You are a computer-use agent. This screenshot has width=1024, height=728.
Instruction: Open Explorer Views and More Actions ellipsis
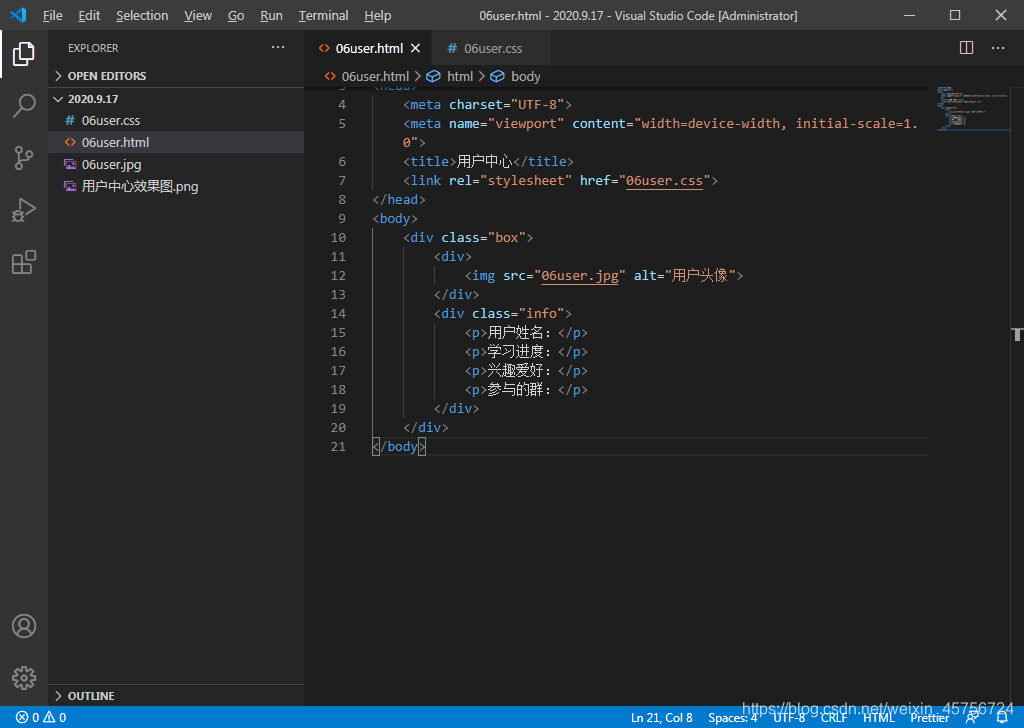[x=278, y=47]
